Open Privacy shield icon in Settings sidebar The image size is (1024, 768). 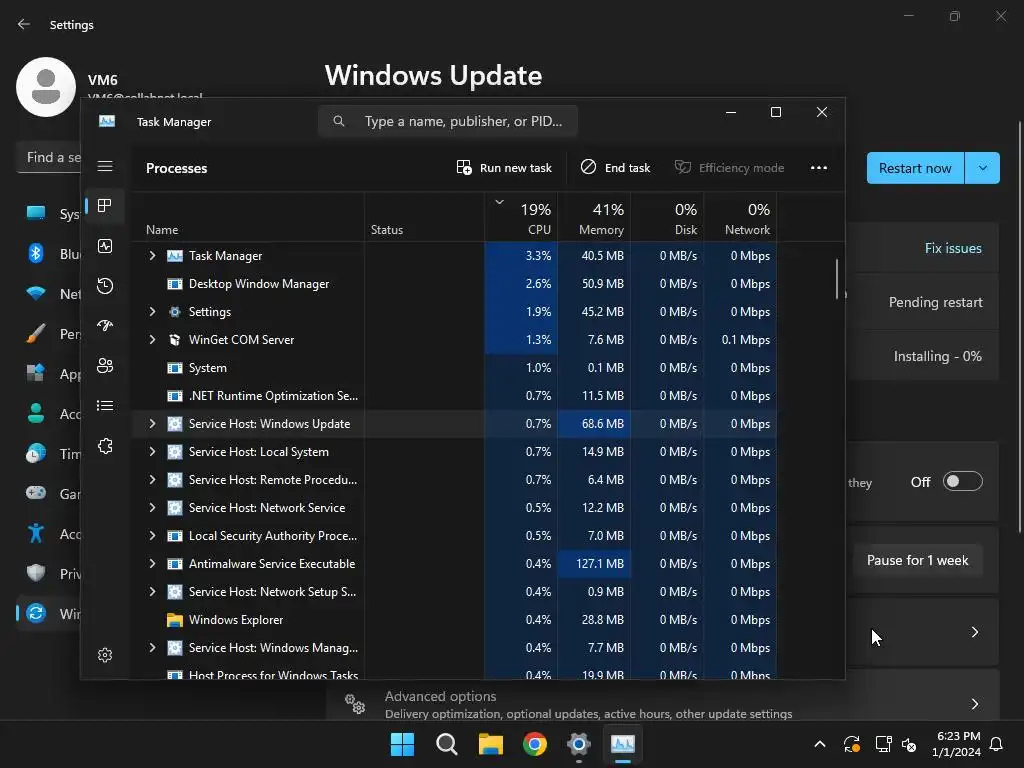click(x=36, y=573)
